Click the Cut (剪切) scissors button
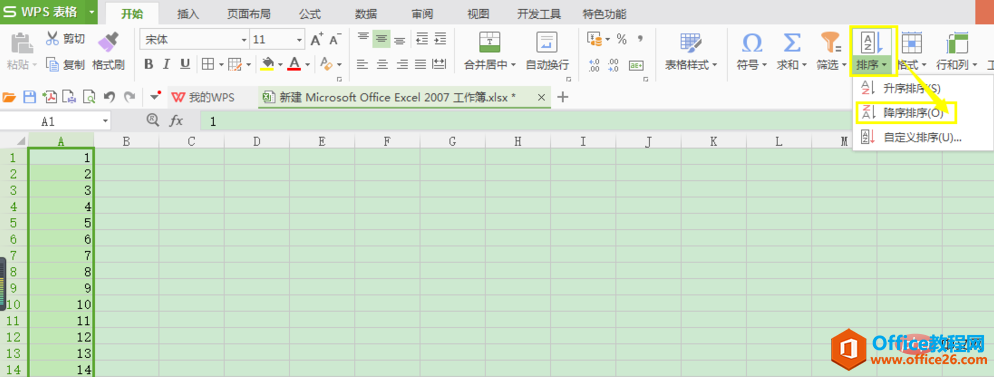Image resolution: width=994 pixels, height=377 pixels. [x=65, y=39]
